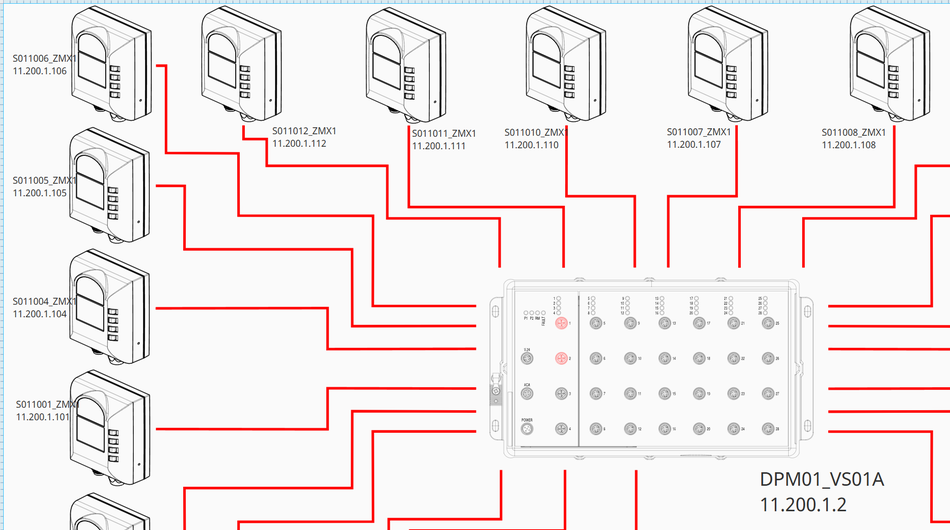Select the 11.200.1.108 IP label

click(848, 145)
